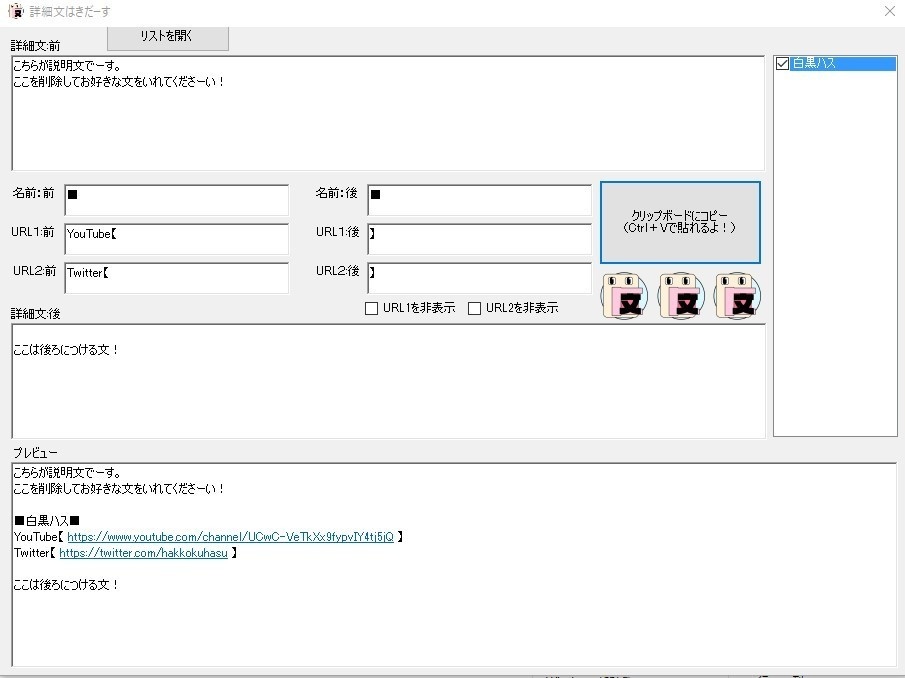The width and height of the screenshot is (905, 678).
Task: Click the クリップボードにコピー button
Action: (x=680, y=222)
